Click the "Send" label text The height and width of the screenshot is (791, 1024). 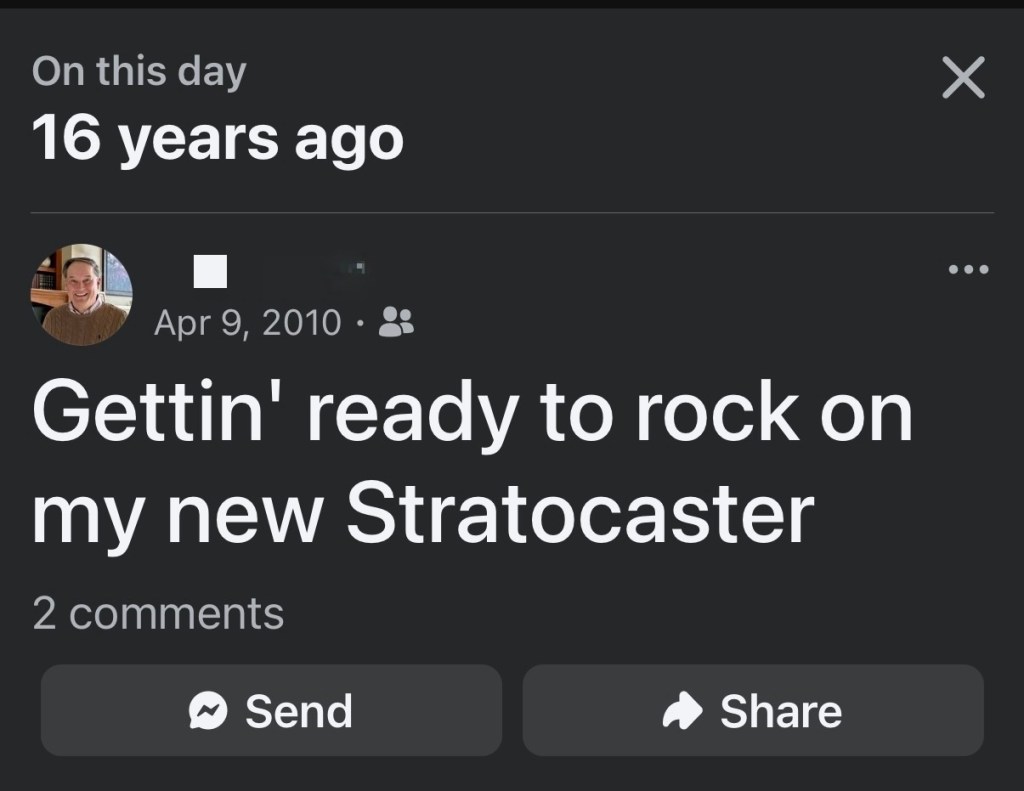(299, 712)
